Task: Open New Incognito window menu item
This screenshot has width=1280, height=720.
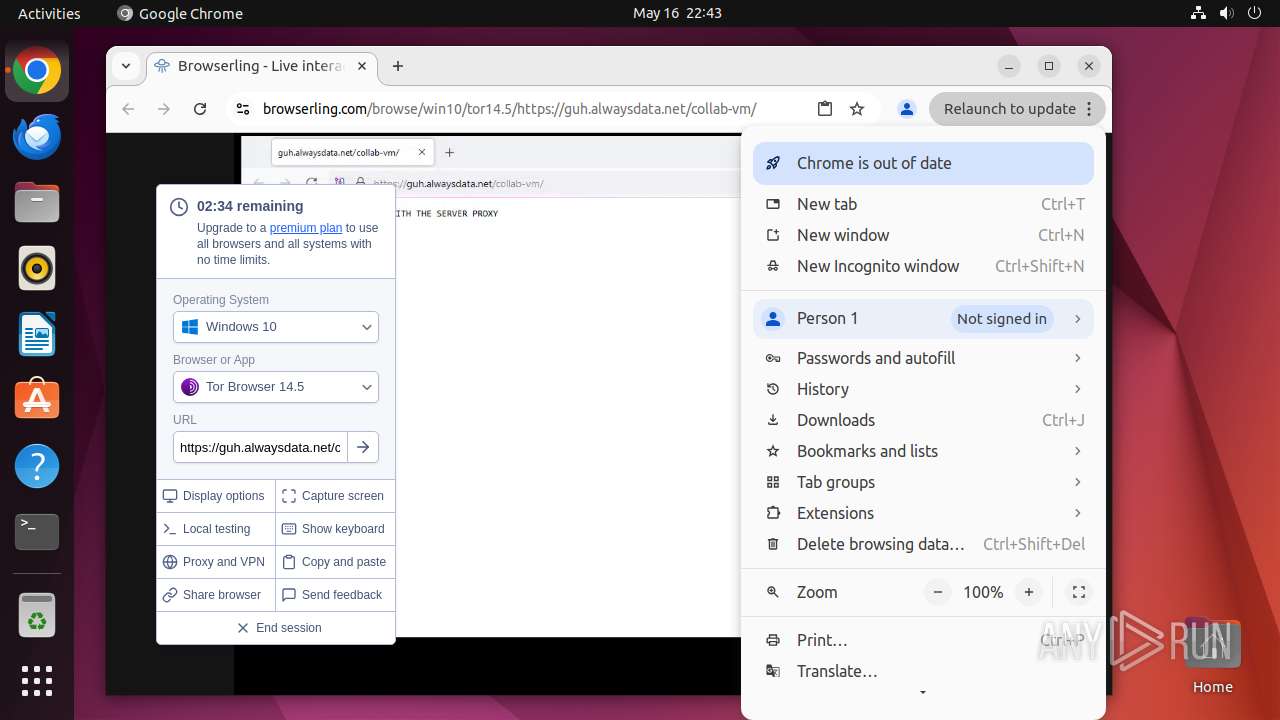Action: click(x=923, y=266)
